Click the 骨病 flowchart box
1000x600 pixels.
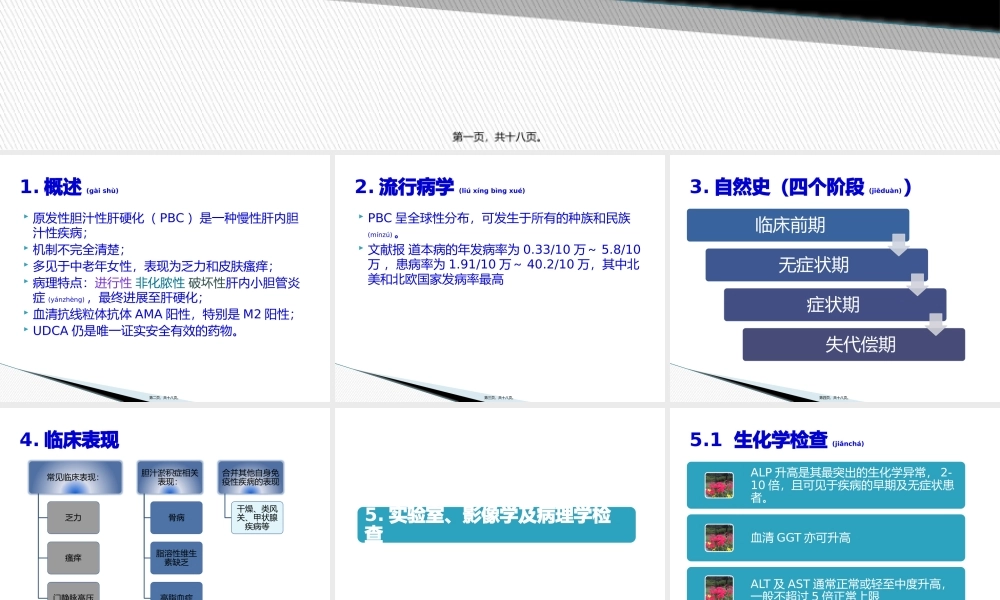[176, 517]
